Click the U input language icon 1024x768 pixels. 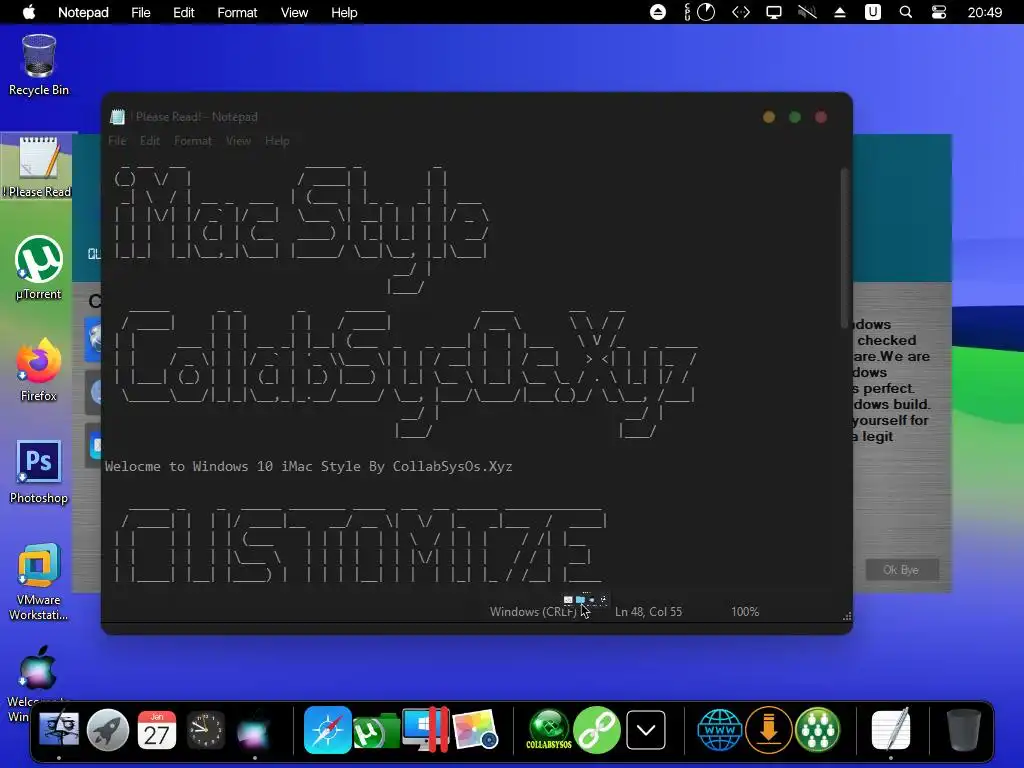pos(872,12)
